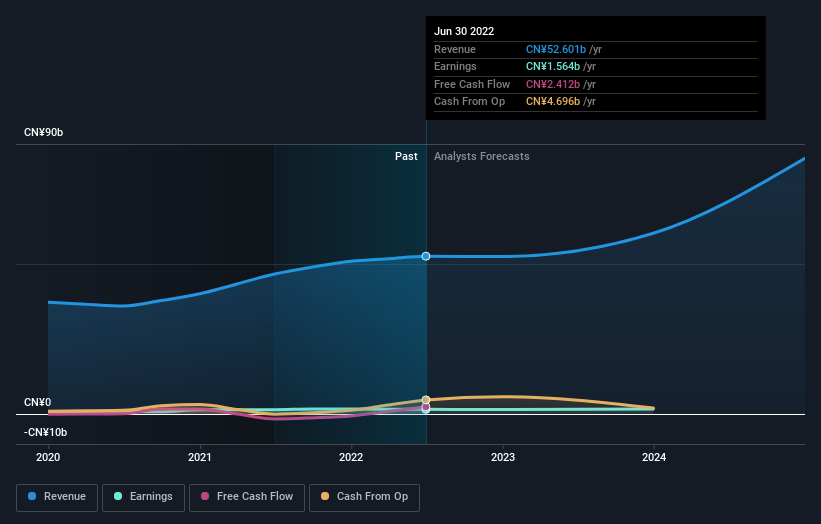Click the 2022 x-axis label
Image resolution: width=821 pixels, height=524 pixels.
(x=351, y=457)
